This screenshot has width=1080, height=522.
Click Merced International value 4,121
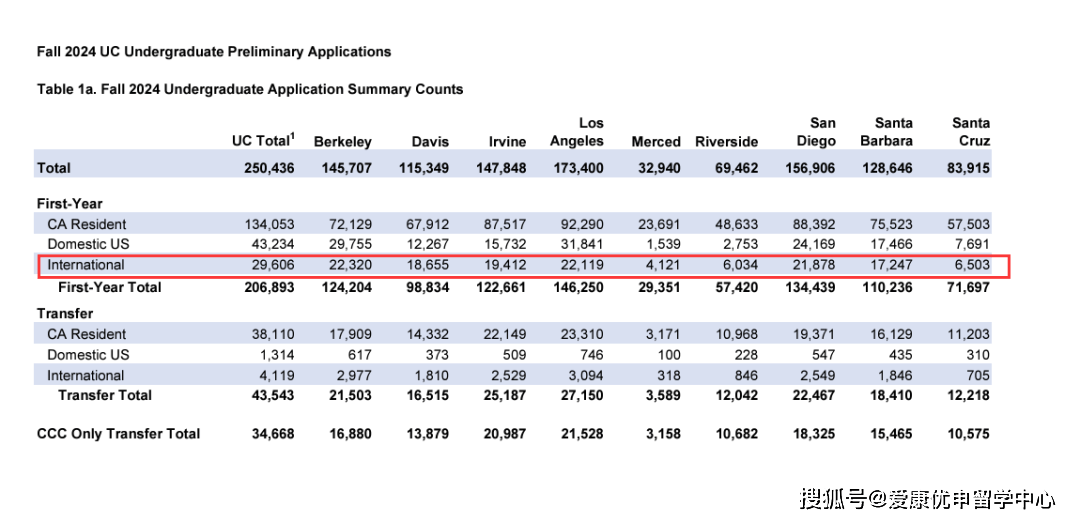(663, 264)
